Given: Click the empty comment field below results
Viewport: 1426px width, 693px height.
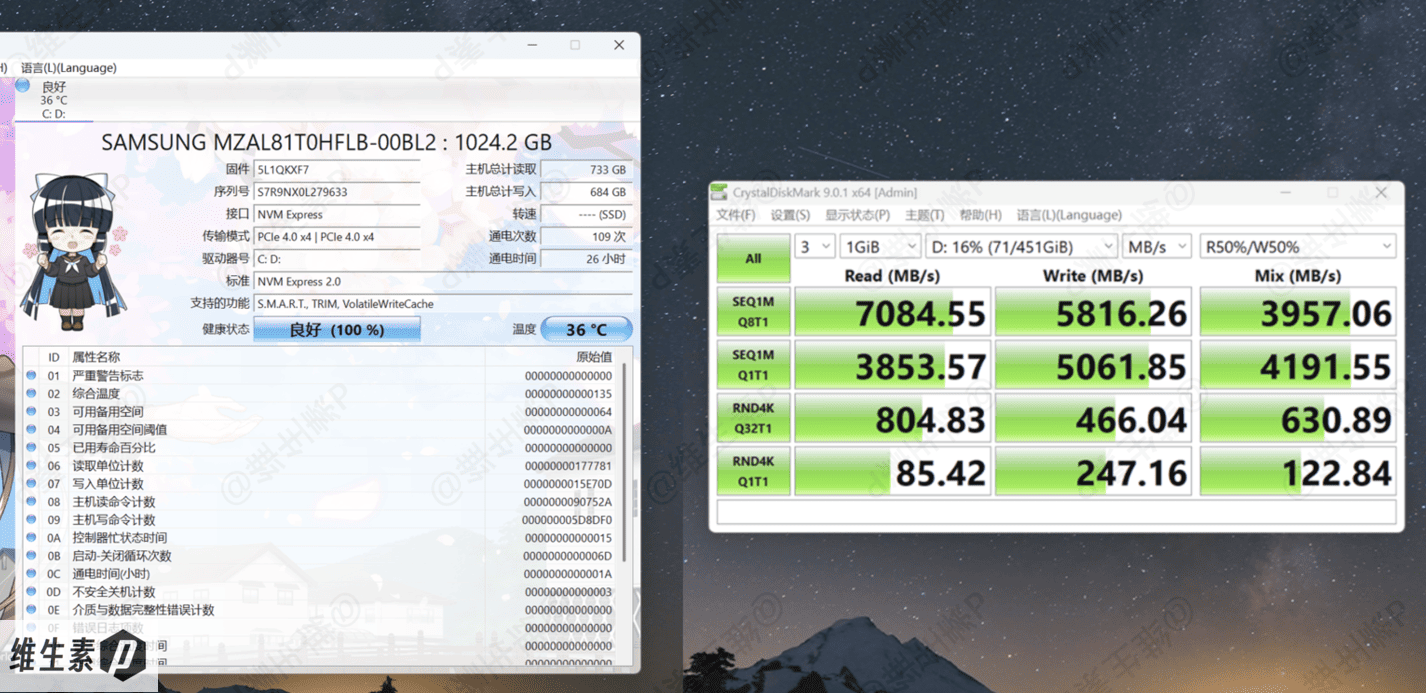Looking at the screenshot, I should coord(1057,512).
